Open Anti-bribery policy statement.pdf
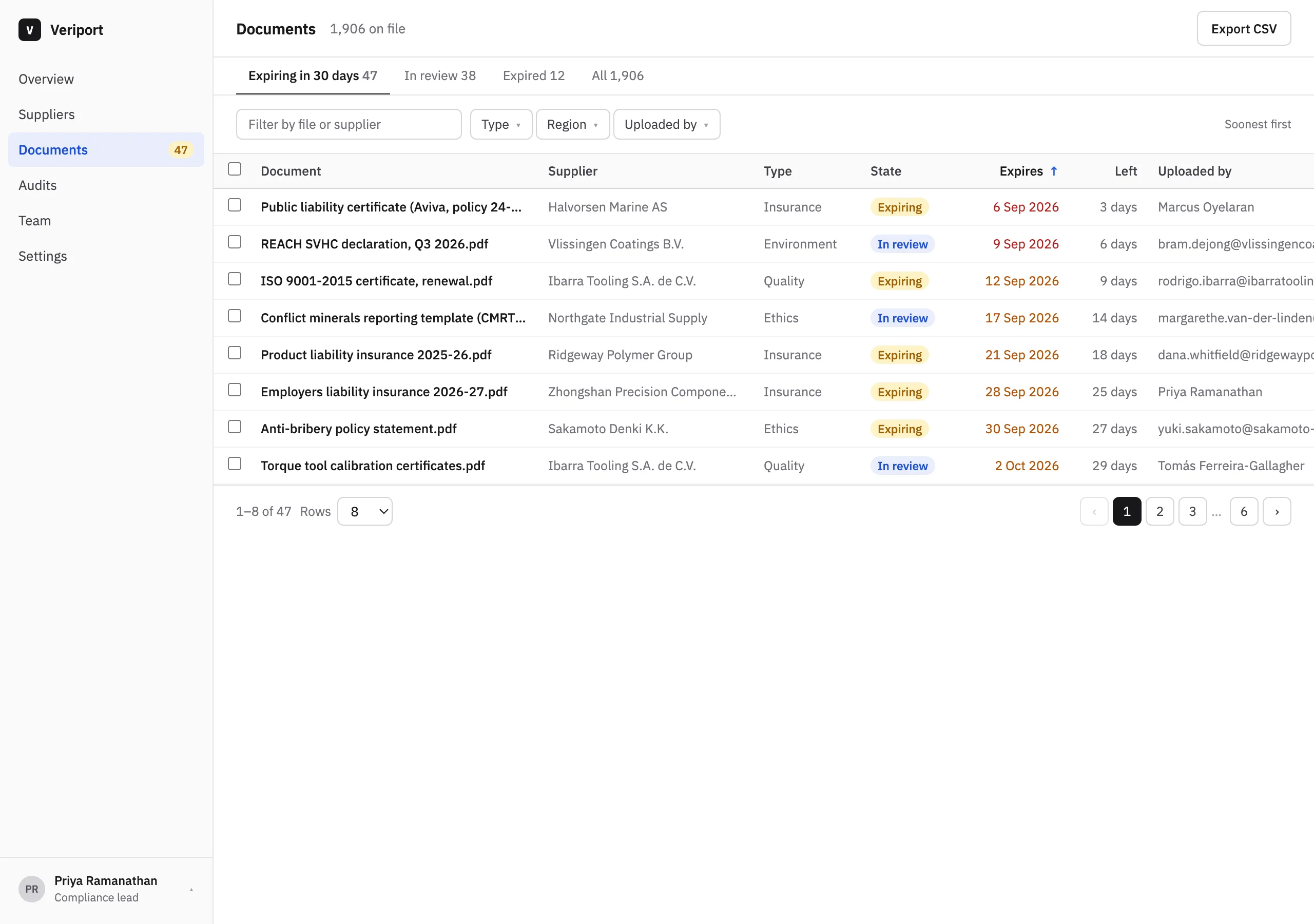This screenshot has height=924, width=1314. [x=358, y=429]
